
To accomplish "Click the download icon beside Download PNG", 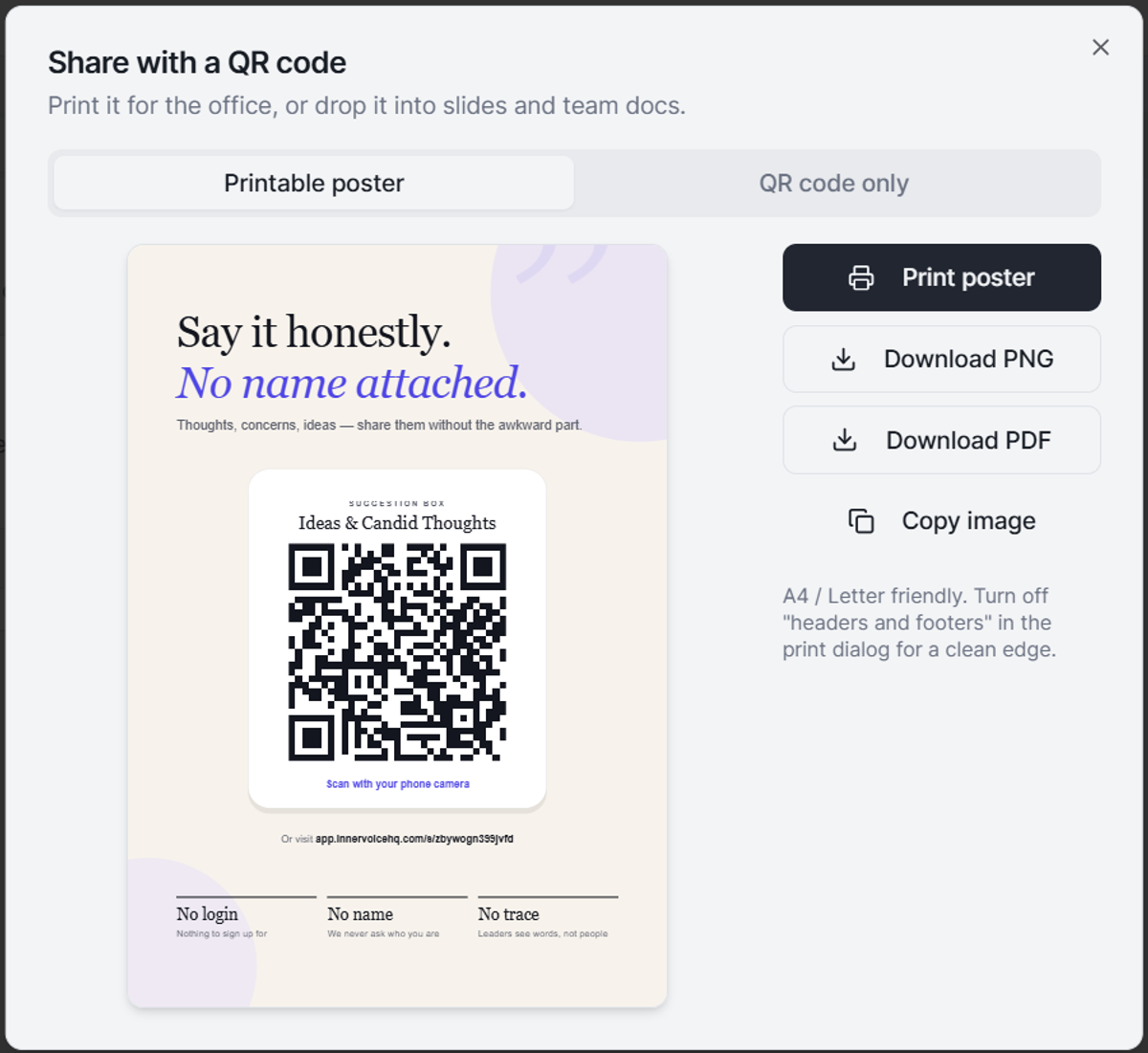I will click(844, 359).
